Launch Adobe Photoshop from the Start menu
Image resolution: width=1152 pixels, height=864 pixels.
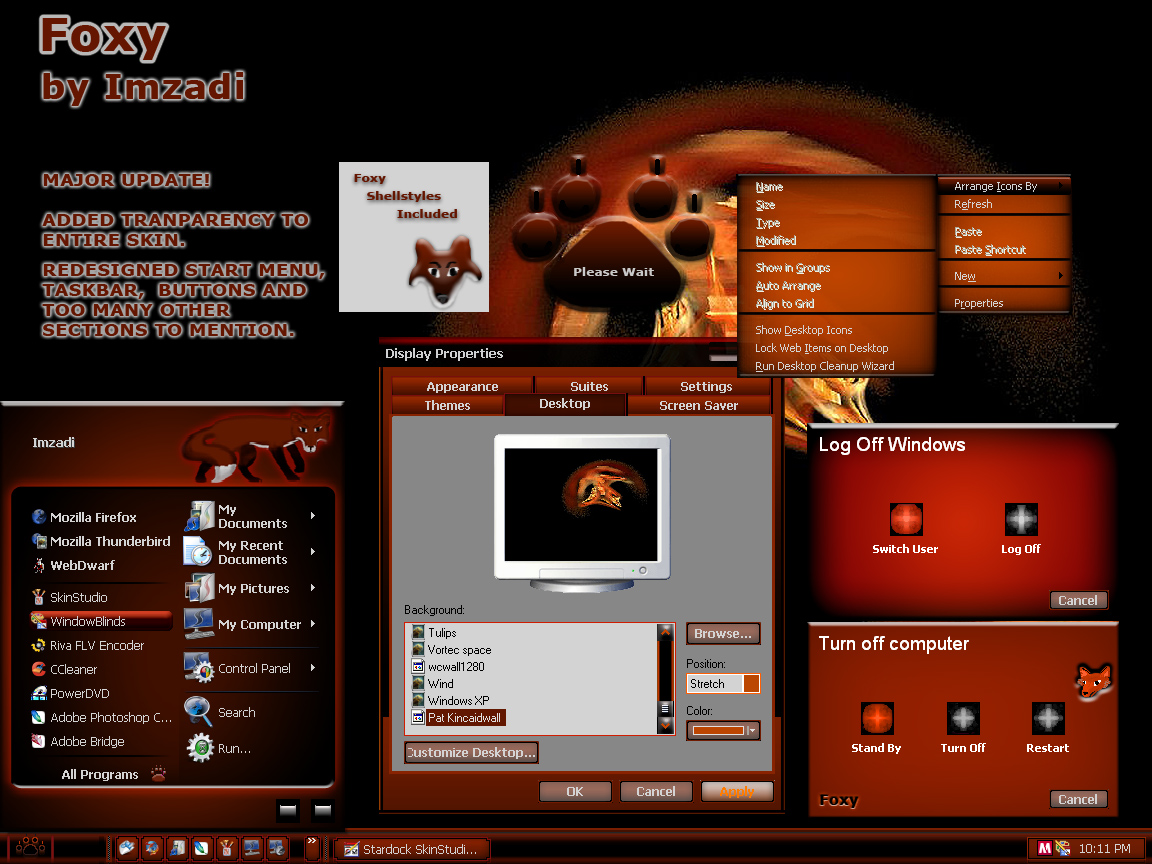tap(101, 717)
